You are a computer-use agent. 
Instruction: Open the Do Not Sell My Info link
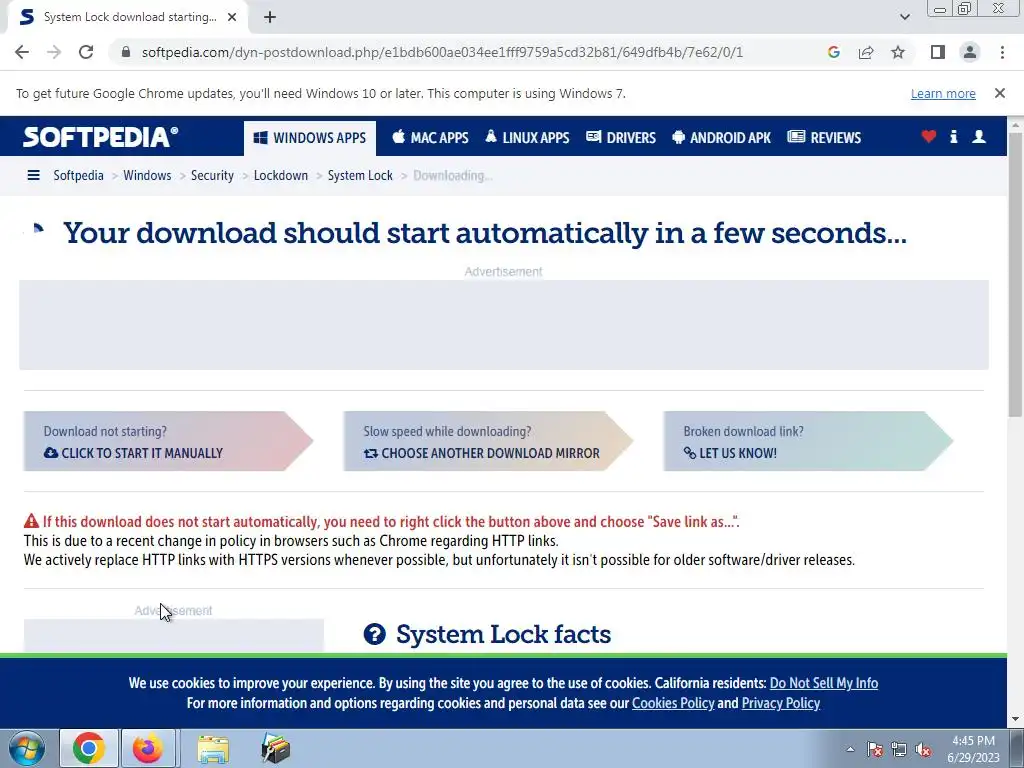coord(824,683)
